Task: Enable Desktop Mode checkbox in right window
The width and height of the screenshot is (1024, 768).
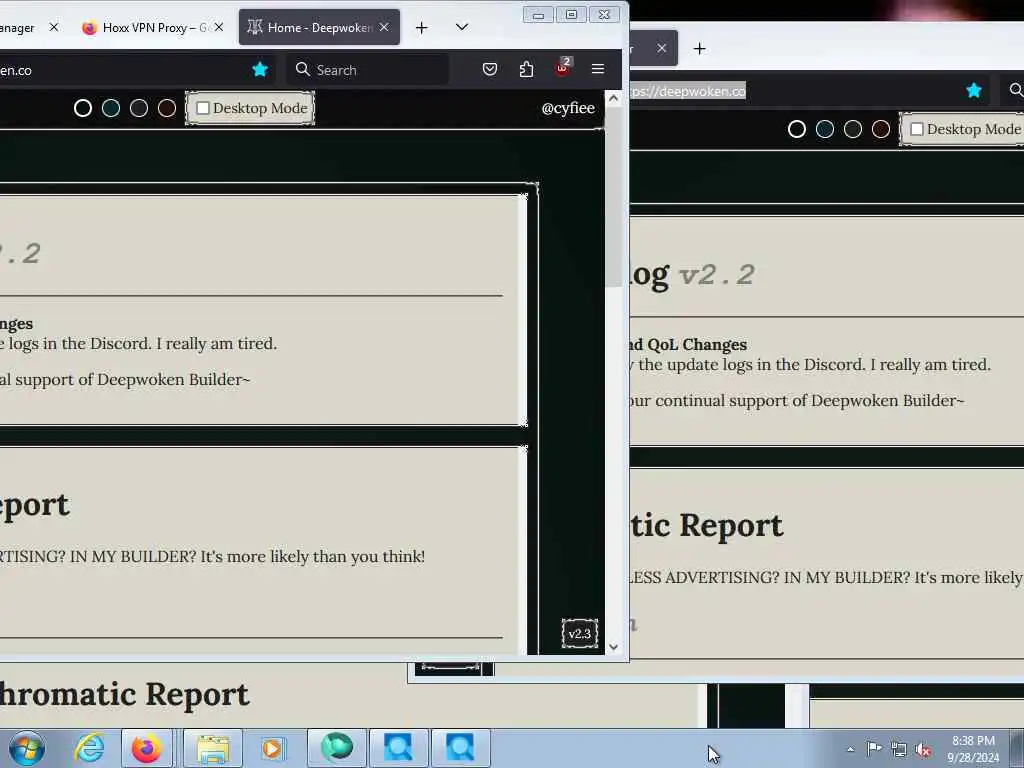Action: (x=917, y=129)
